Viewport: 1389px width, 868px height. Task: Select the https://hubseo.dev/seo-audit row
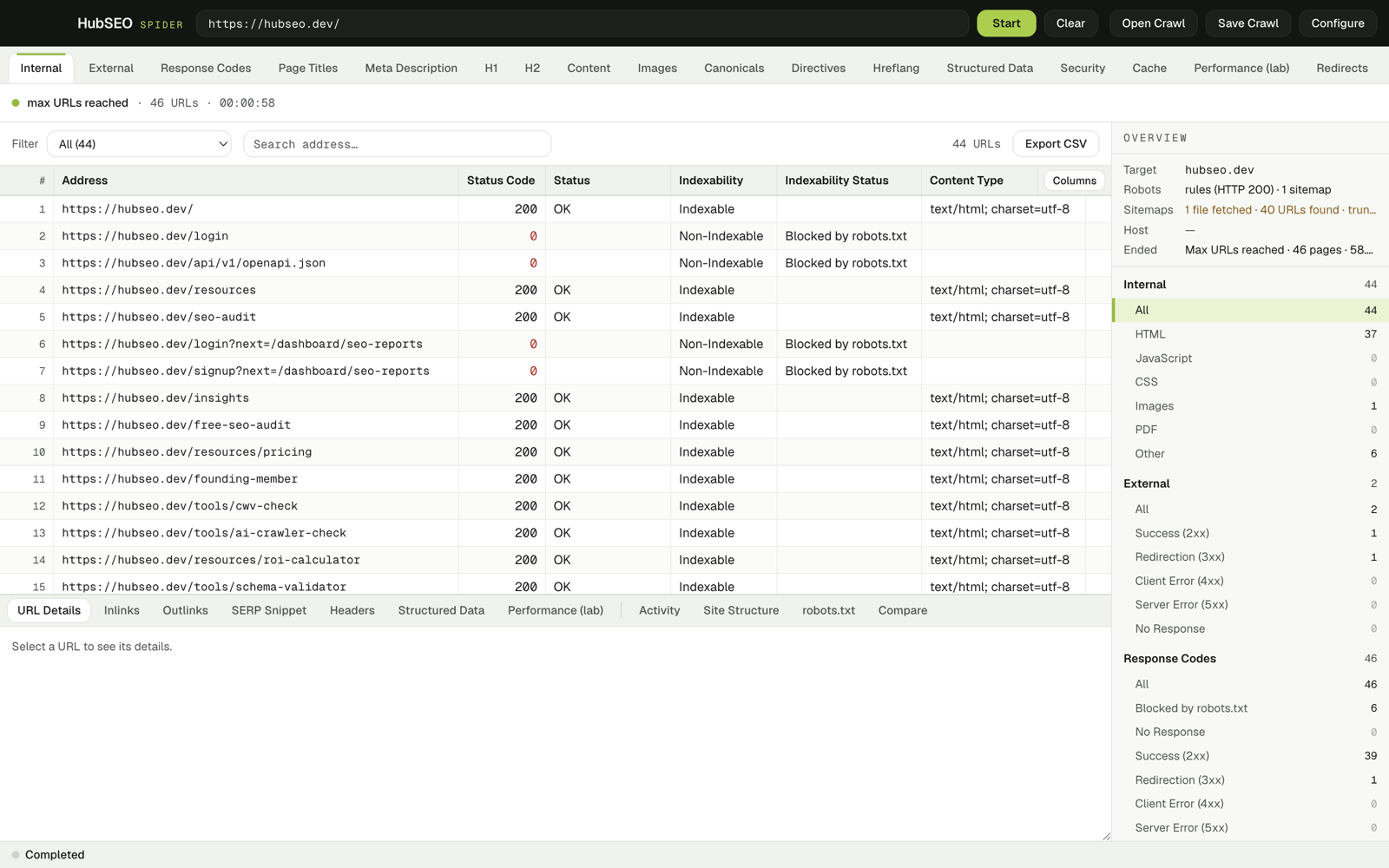(556, 317)
